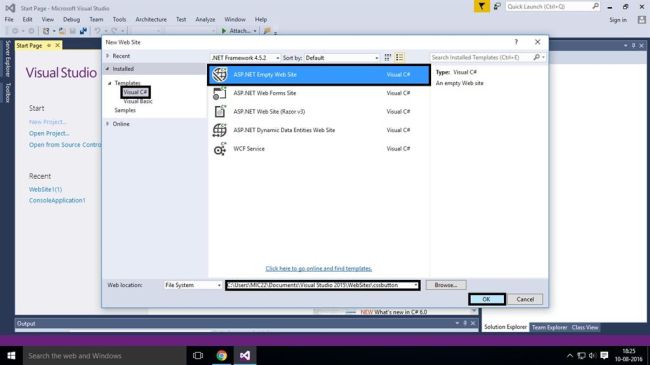The height and width of the screenshot is (365, 650).
Task: Click the Quick Launch search magnifier
Action: tap(595, 6)
